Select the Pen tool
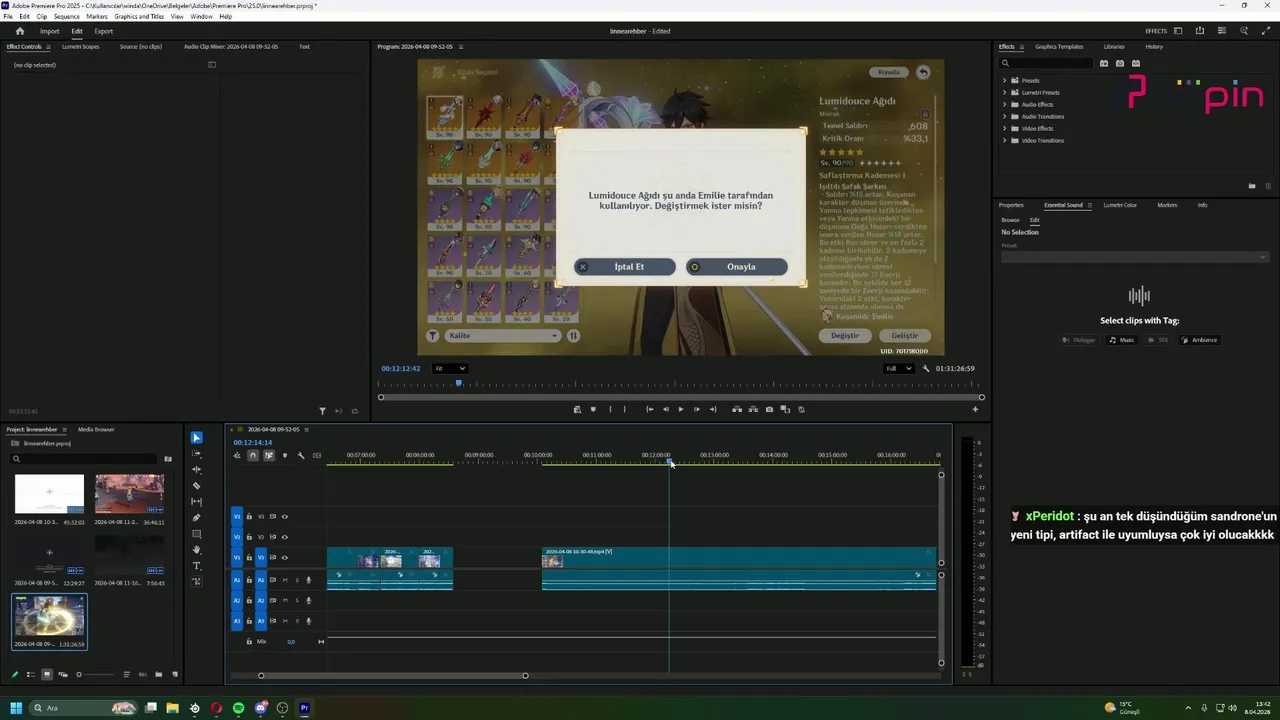 pos(196,518)
